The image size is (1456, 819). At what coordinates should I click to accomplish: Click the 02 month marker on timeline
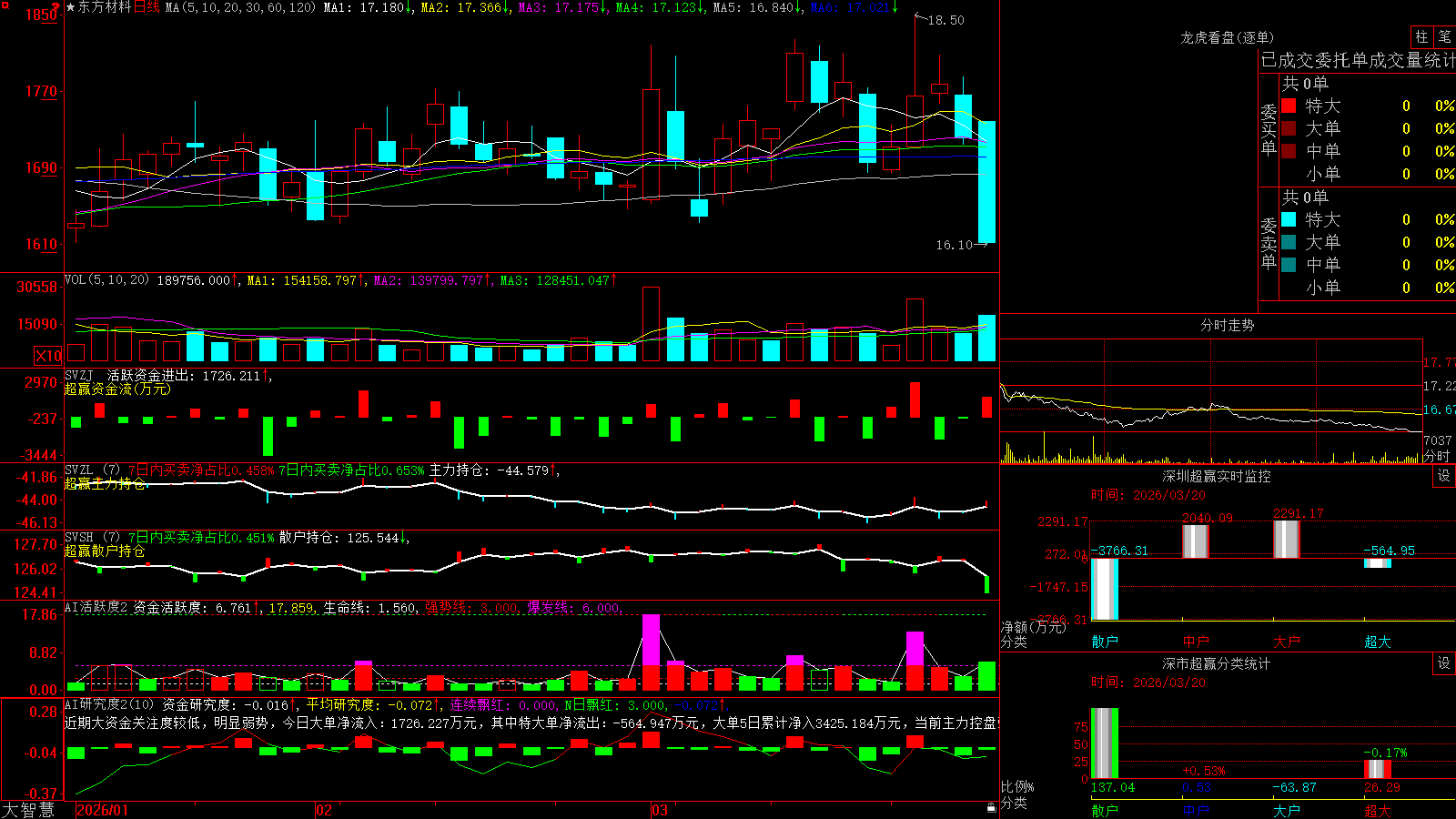(324, 810)
